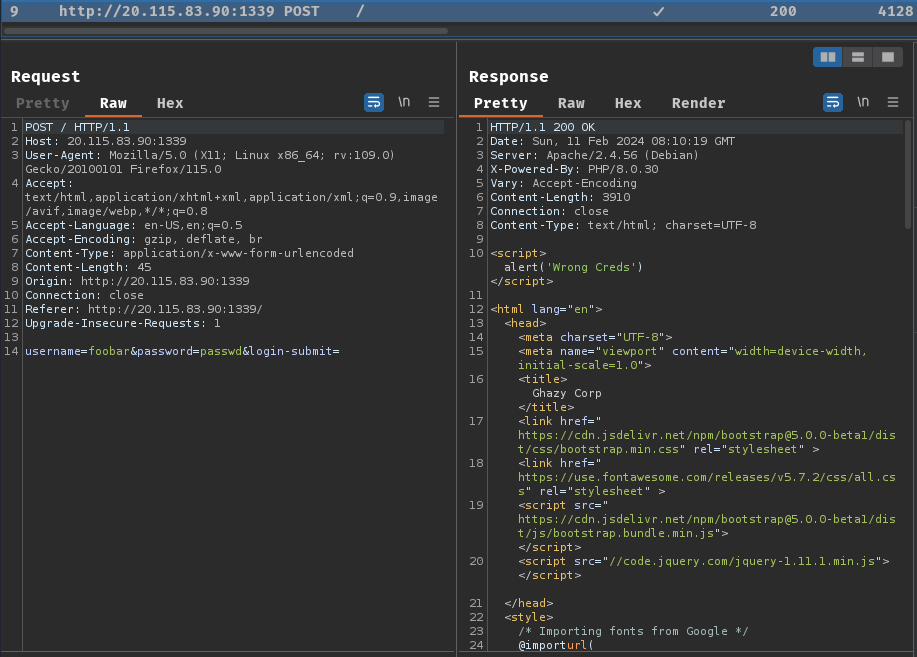Click the Upgrade-Insecure-Requests header line
This screenshot has width=917, height=657.
[x=123, y=324]
